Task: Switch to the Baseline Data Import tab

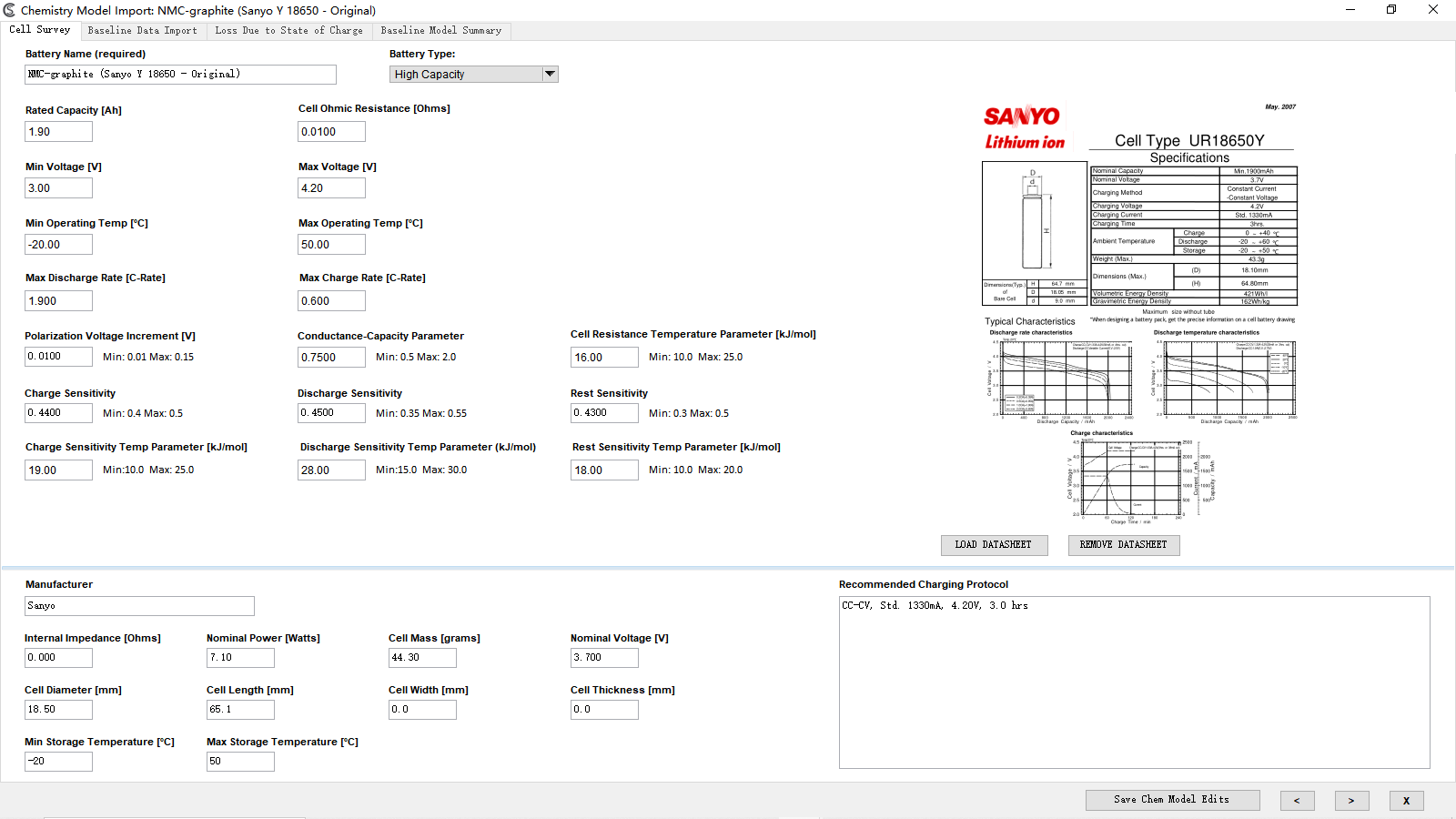Action: pos(142,31)
